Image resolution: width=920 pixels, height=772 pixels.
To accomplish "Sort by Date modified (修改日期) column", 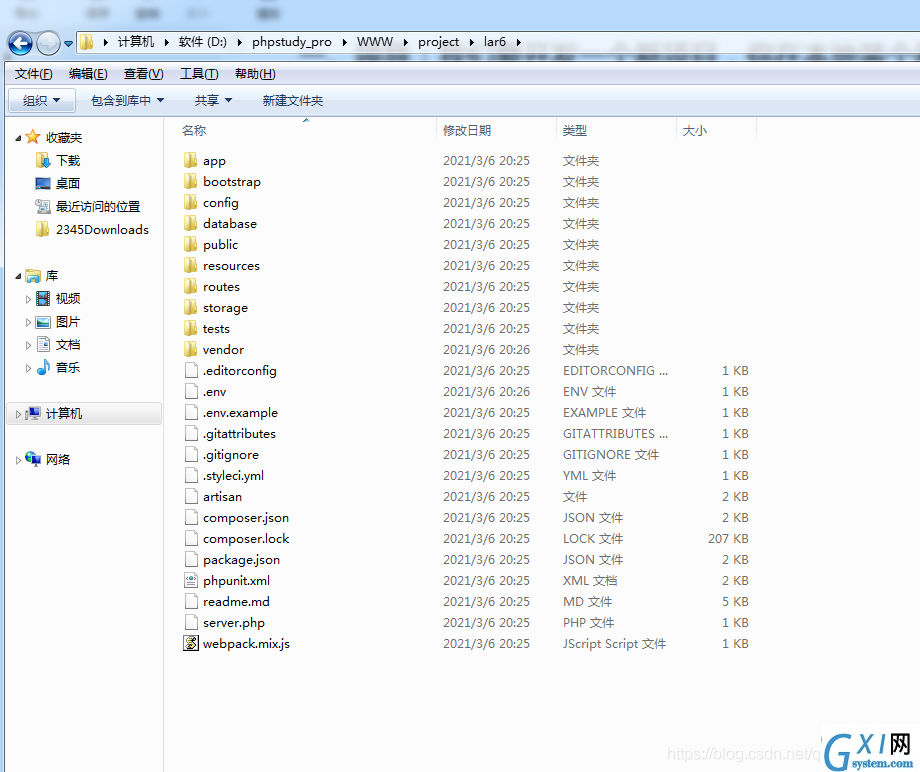I will (x=467, y=130).
